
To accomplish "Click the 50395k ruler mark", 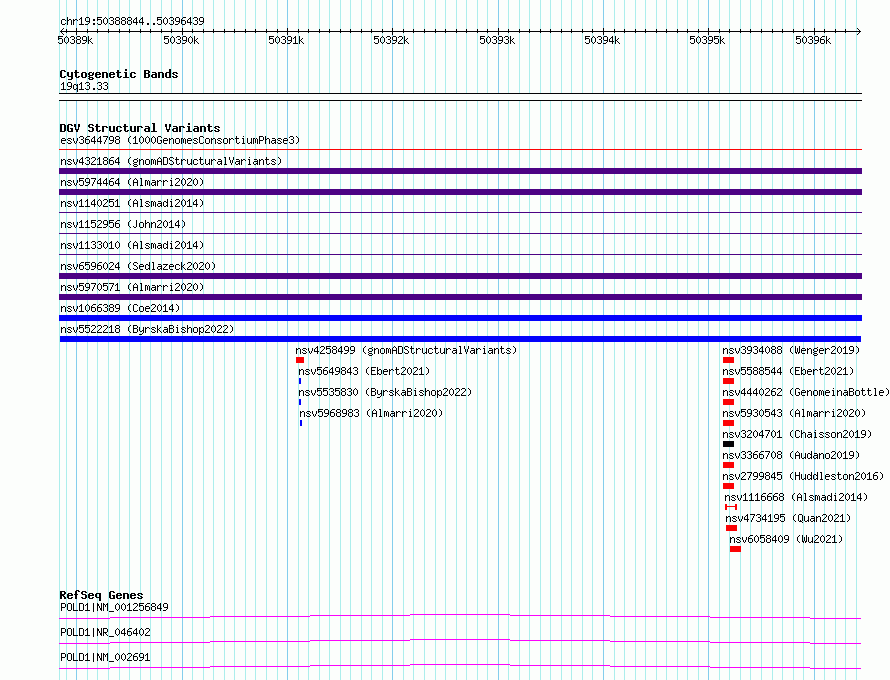I will pyautogui.click(x=707, y=40).
